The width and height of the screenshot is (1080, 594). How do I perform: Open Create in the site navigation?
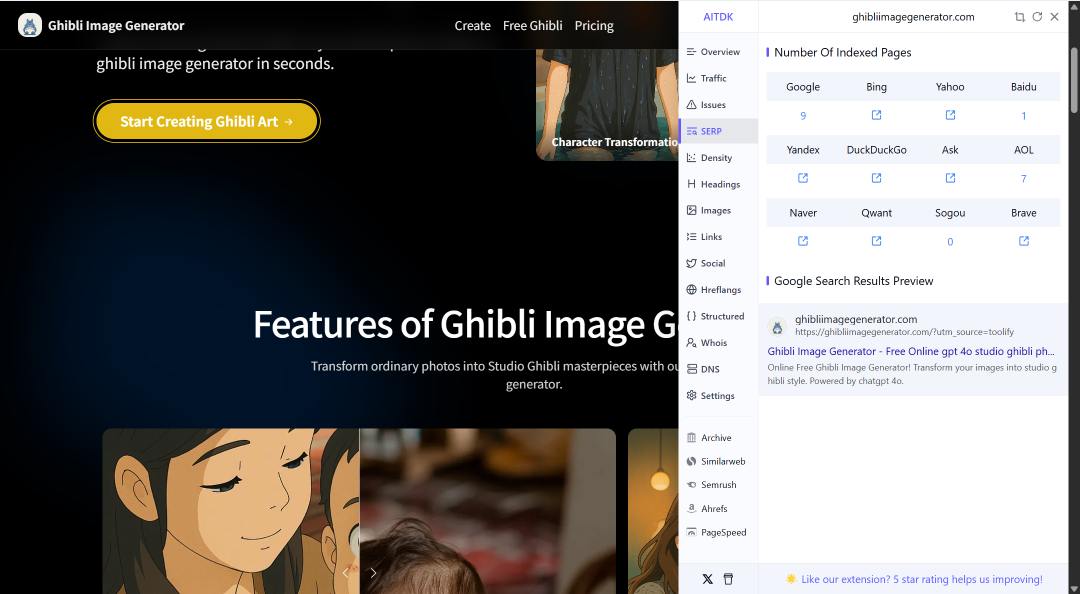click(x=472, y=25)
